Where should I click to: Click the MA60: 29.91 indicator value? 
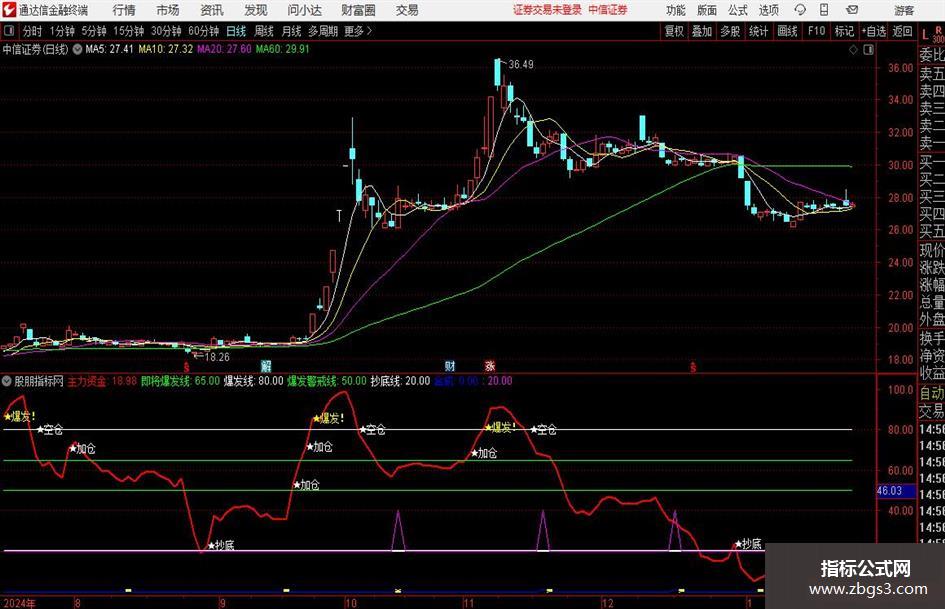(283, 49)
